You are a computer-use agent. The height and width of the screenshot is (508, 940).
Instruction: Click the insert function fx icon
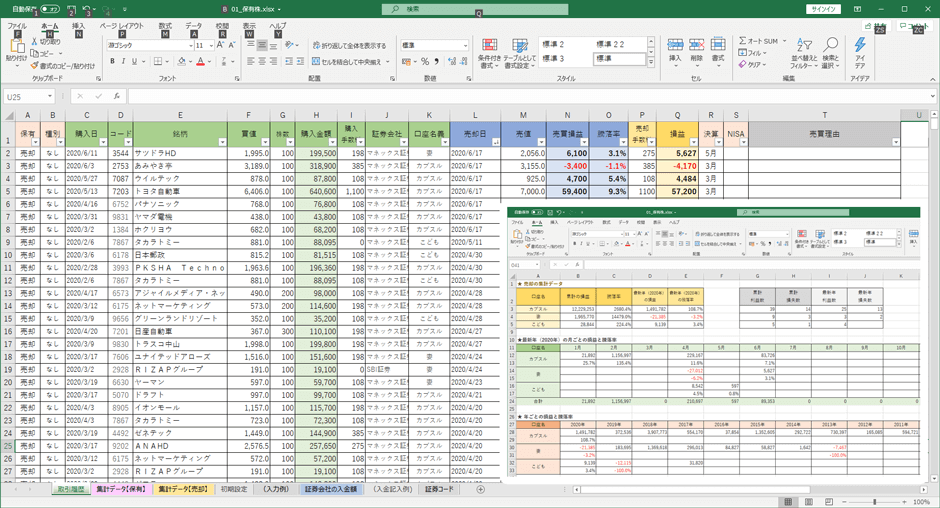click(117, 97)
